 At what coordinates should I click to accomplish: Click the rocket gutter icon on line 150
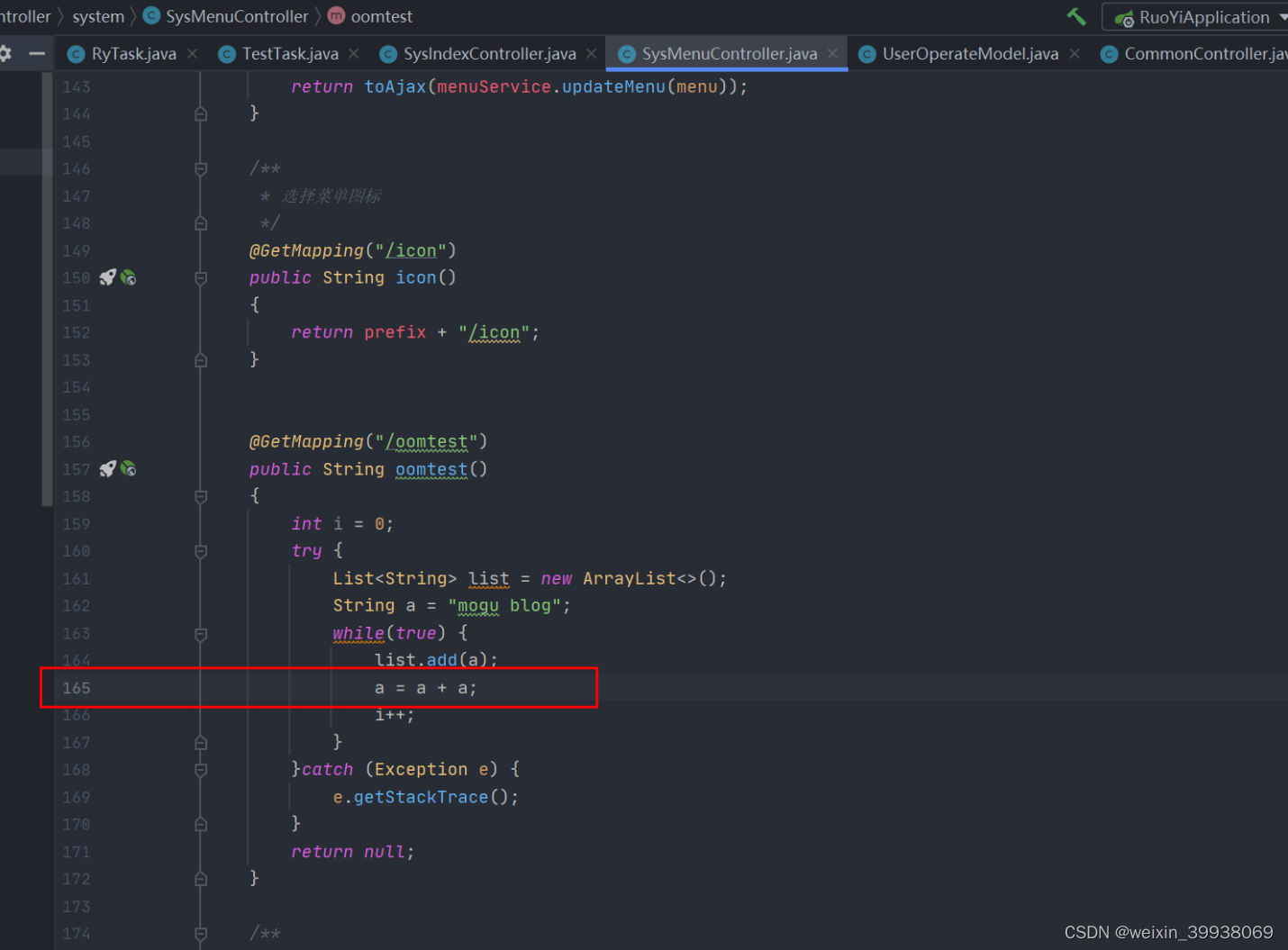(108, 277)
